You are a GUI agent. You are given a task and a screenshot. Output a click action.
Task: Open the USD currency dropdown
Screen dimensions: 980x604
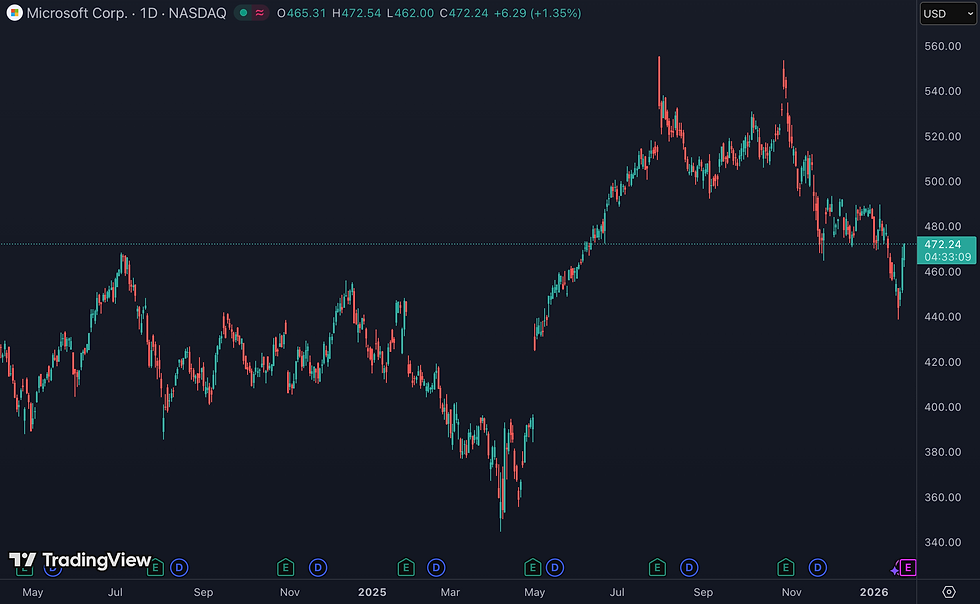[x=948, y=14]
